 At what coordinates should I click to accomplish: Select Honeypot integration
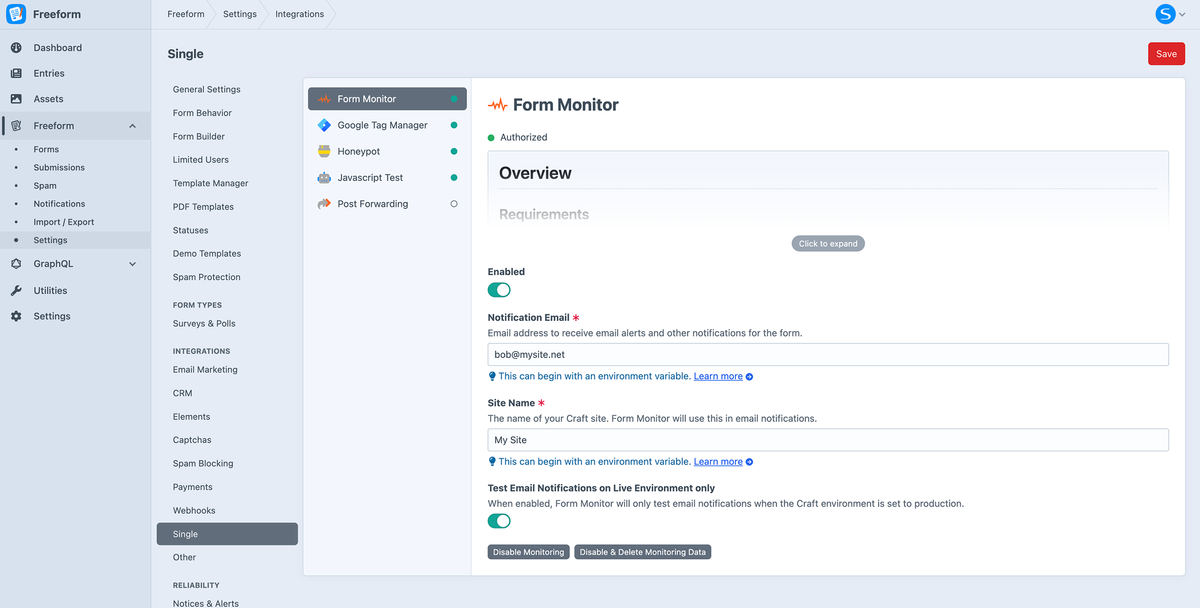click(387, 151)
